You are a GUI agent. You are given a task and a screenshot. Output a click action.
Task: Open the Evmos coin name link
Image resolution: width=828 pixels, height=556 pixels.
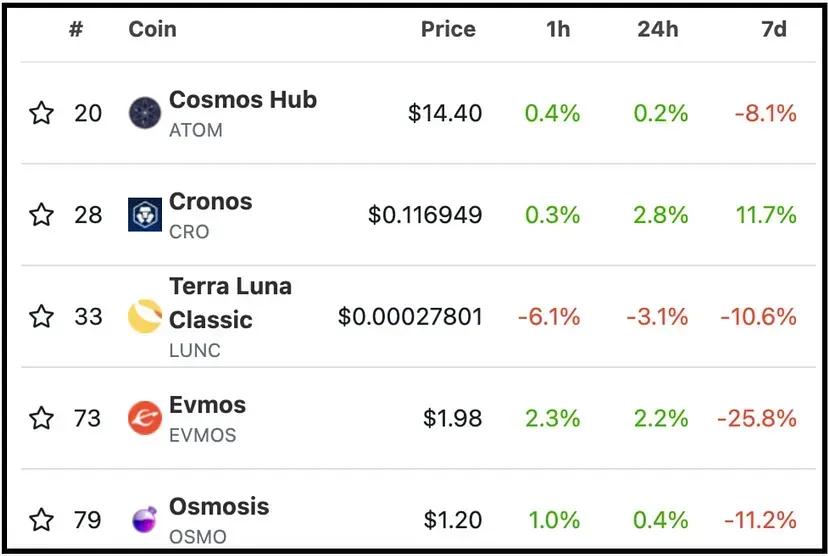pyautogui.click(x=208, y=405)
